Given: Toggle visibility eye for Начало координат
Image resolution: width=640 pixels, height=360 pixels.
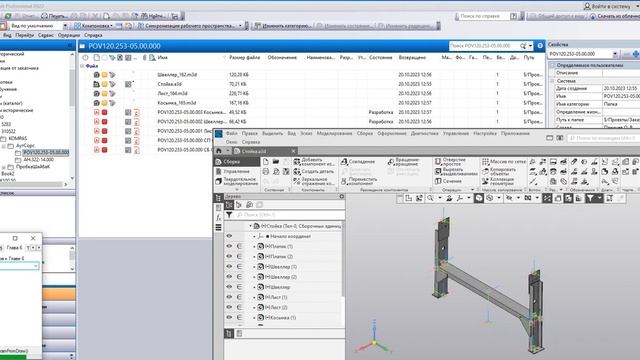Looking at the screenshot, I should pyautogui.click(x=229, y=236).
